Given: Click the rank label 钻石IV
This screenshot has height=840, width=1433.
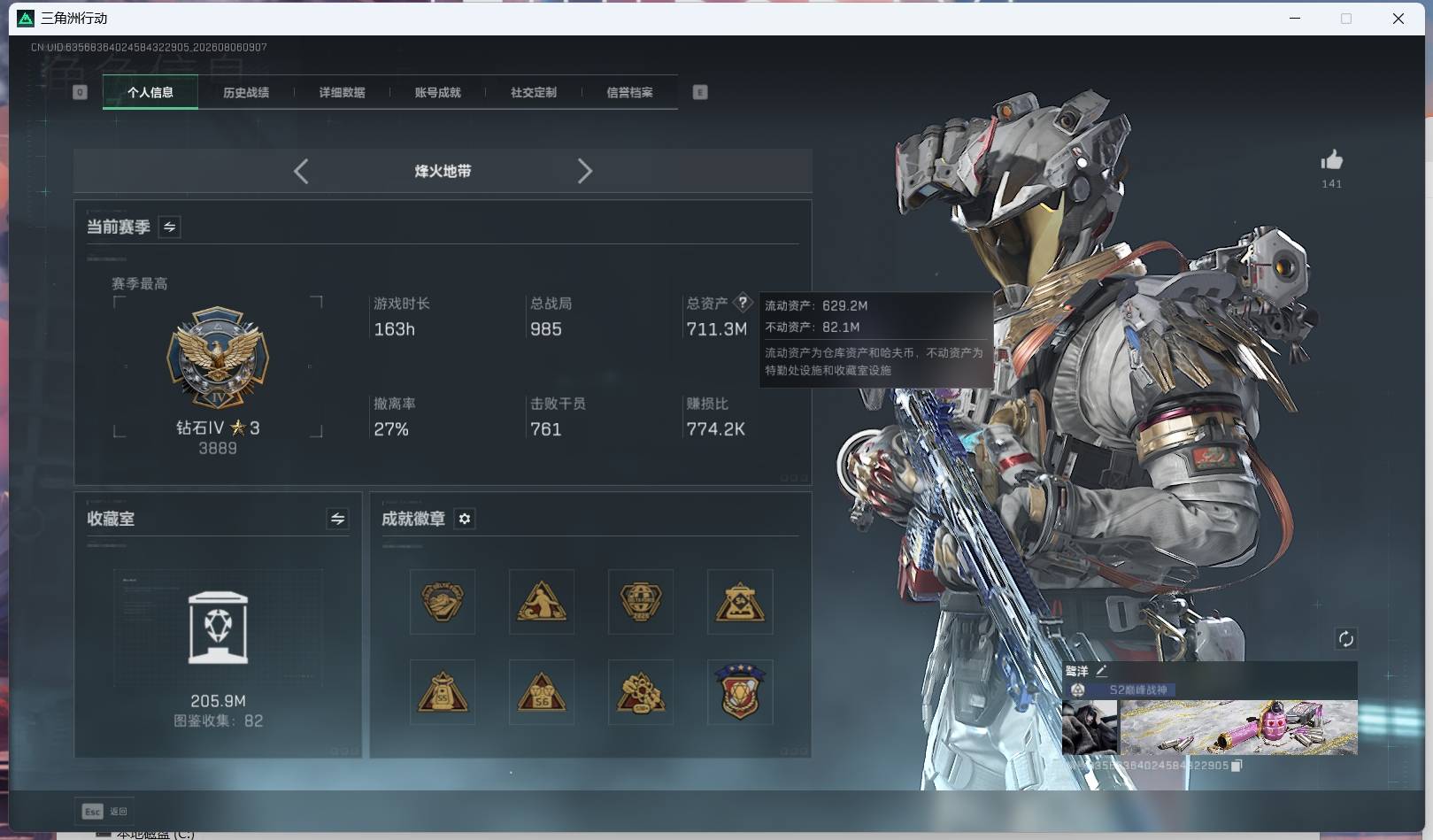Looking at the screenshot, I should (x=200, y=428).
